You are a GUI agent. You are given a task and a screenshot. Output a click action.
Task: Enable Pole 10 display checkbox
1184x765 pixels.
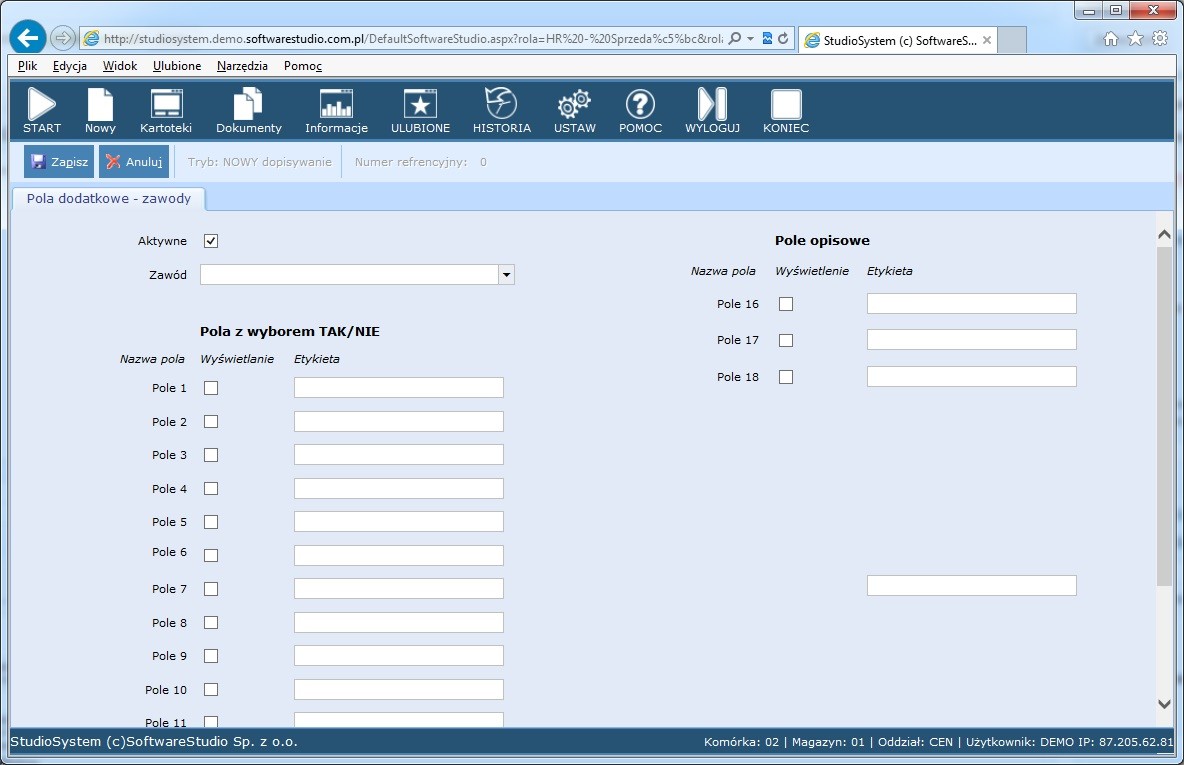click(x=211, y=689)
